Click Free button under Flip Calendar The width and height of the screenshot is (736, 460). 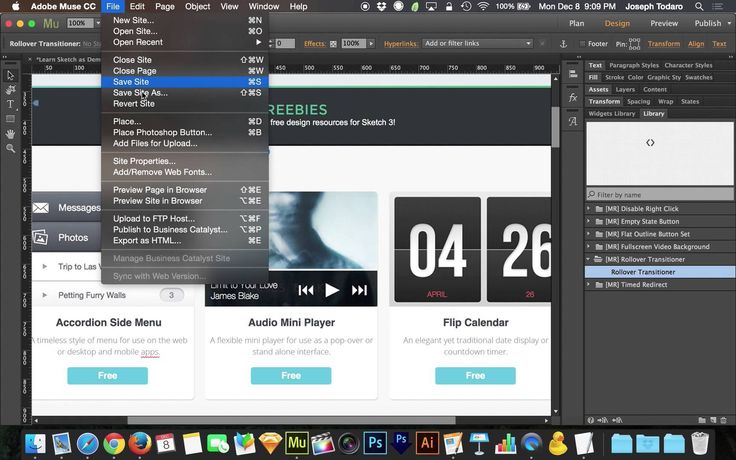pos(475,376)
